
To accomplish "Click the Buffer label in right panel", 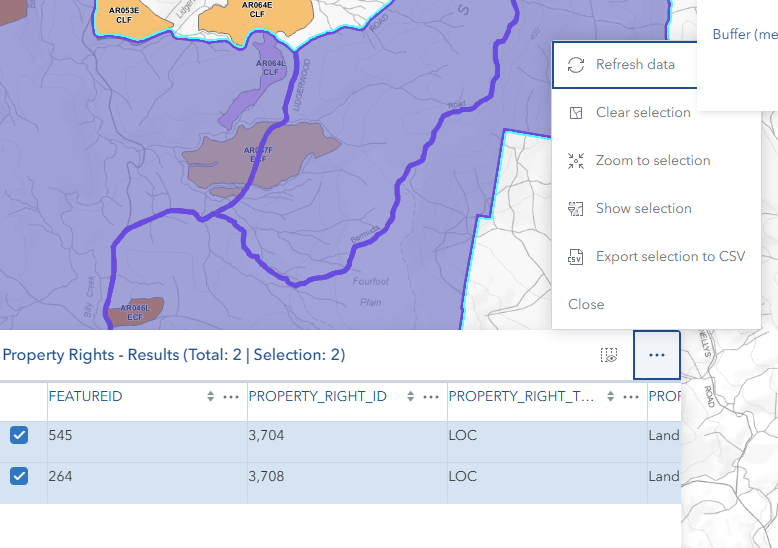I will (744, 35).
